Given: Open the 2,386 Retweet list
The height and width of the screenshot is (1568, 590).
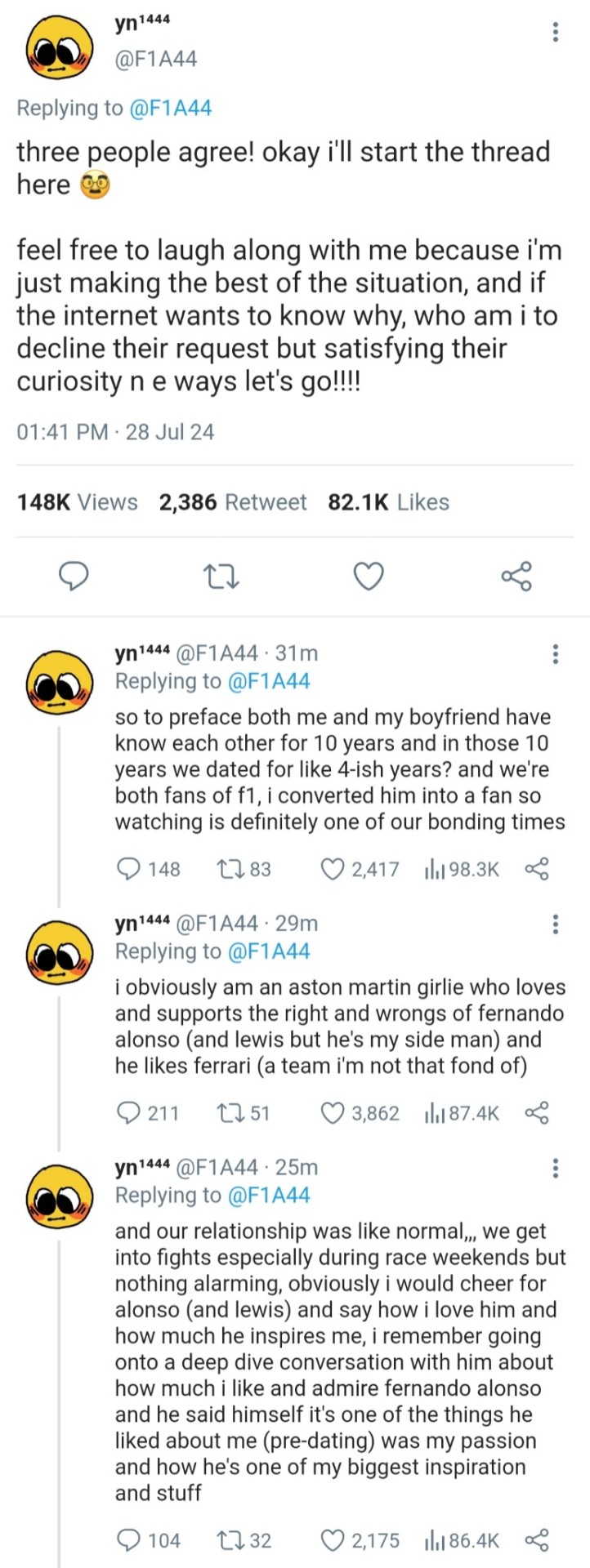Looking at the screenshot, I should point(233,502).
